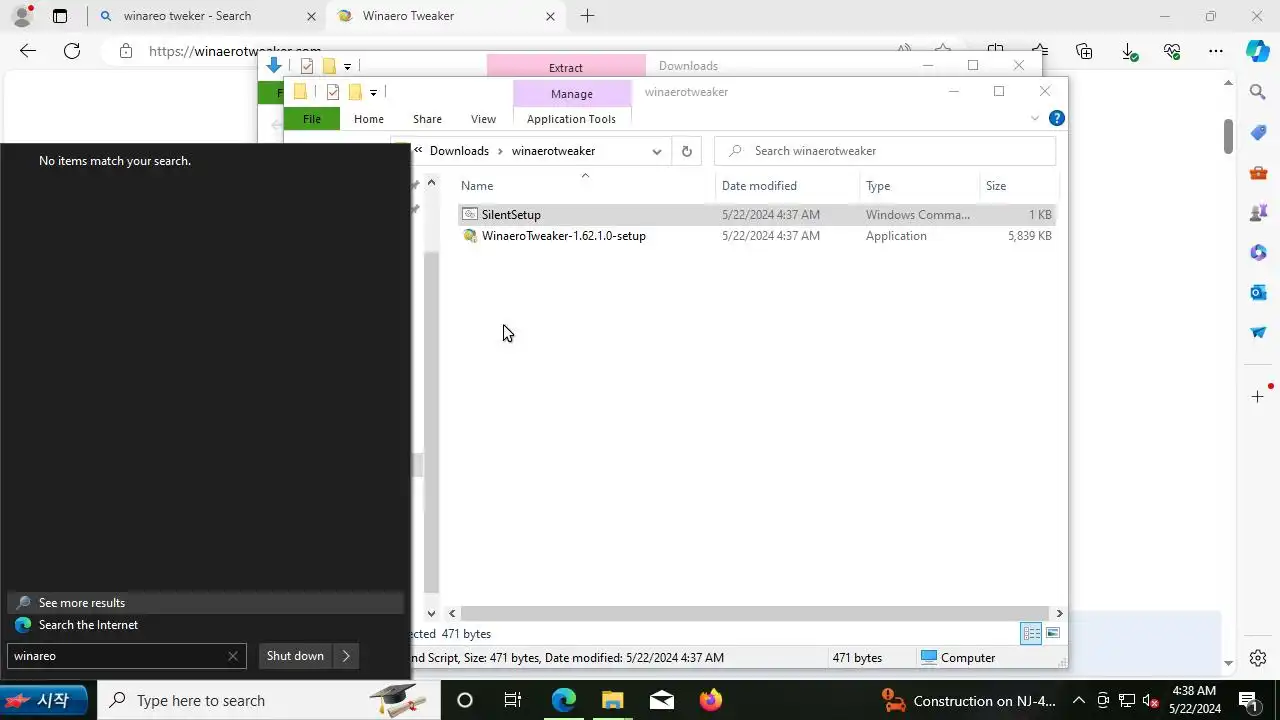
Task: Open Edge sidebar Search icon
Action: click(1258, 92)
